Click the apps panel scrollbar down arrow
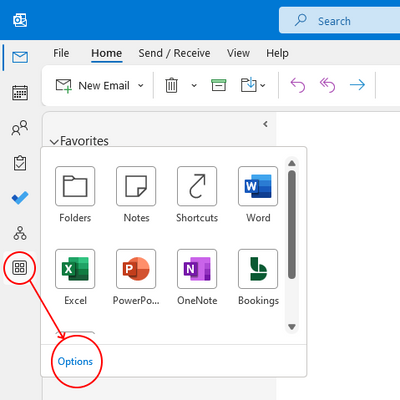The height and width of the screenshot is (400, 400). tap(292, 327)
